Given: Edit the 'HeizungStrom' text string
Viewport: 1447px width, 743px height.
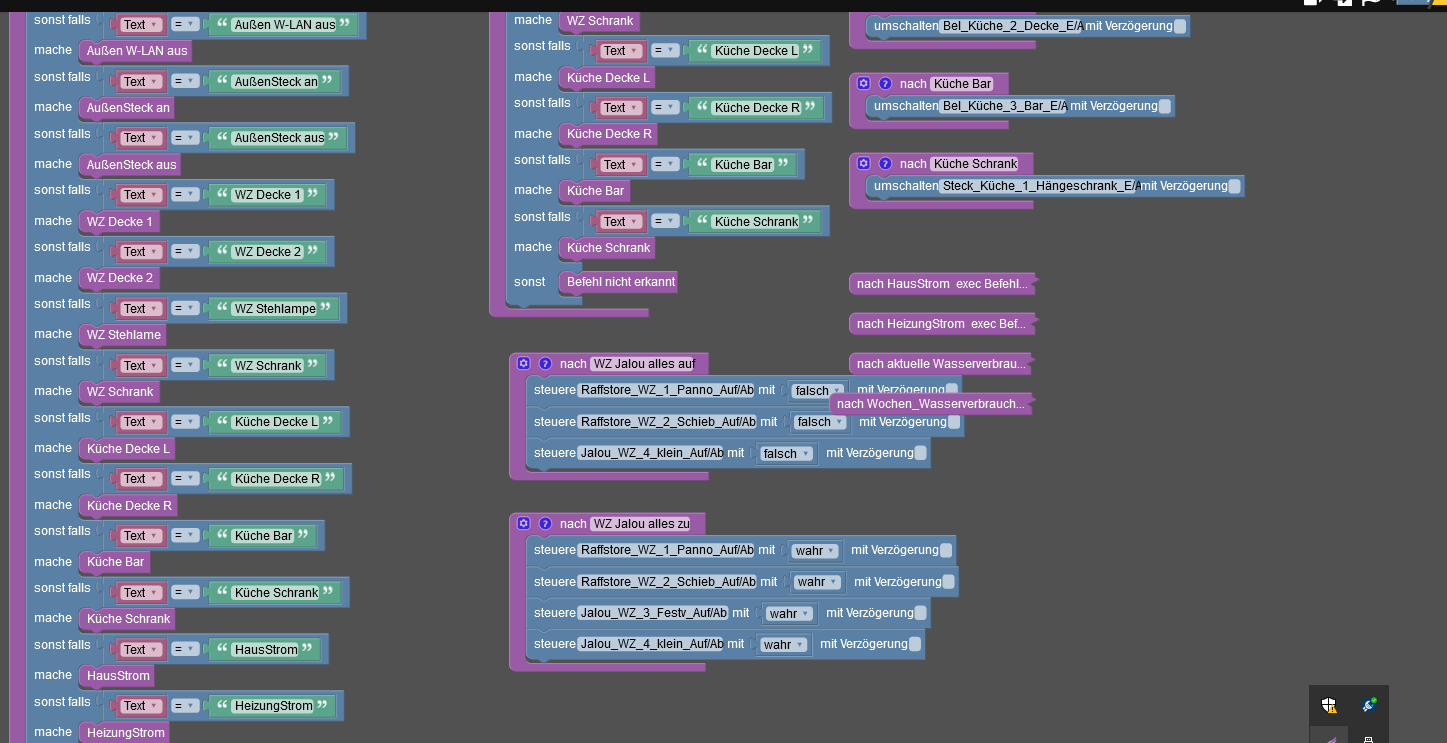Looking at the screenshot, I should pyautogui.click(x=273, y=705).
